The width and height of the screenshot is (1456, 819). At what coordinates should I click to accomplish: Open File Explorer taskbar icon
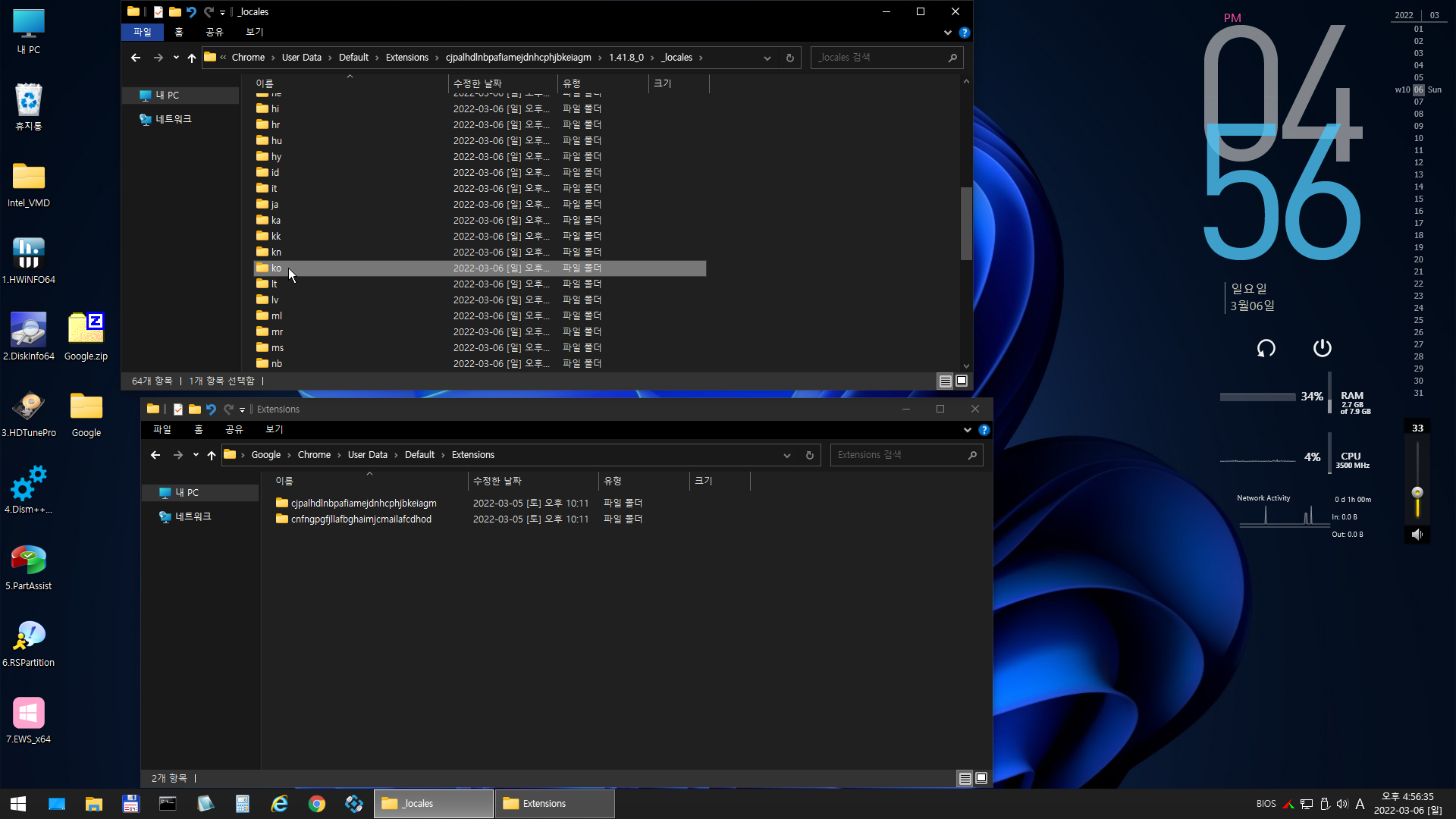pos(94,804)
